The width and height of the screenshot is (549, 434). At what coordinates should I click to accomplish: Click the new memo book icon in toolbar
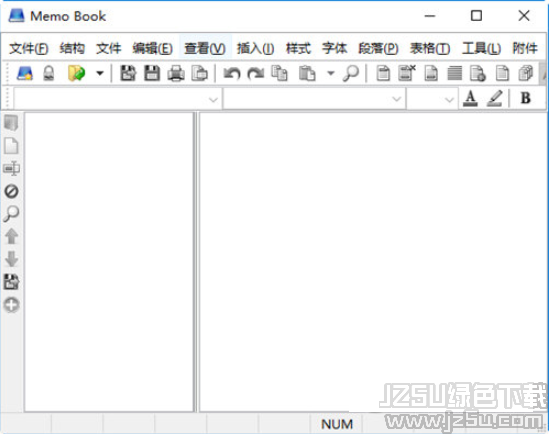click(25, 74)
